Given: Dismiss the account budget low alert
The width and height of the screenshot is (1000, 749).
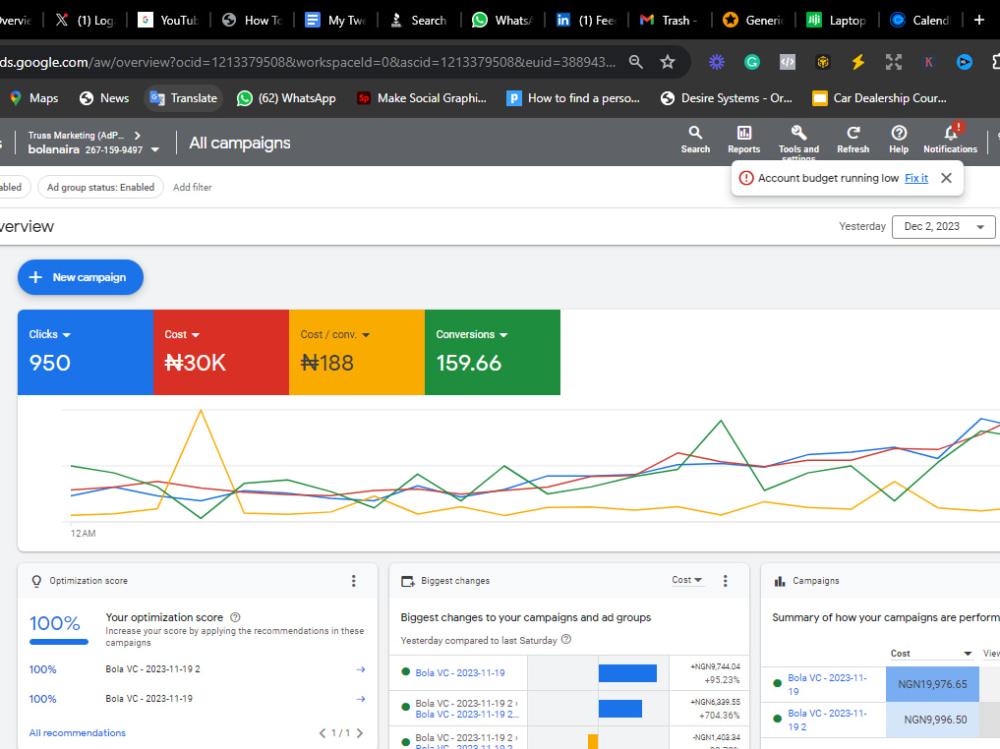Looking at the screenshot, I should click(x=946, y=178).
